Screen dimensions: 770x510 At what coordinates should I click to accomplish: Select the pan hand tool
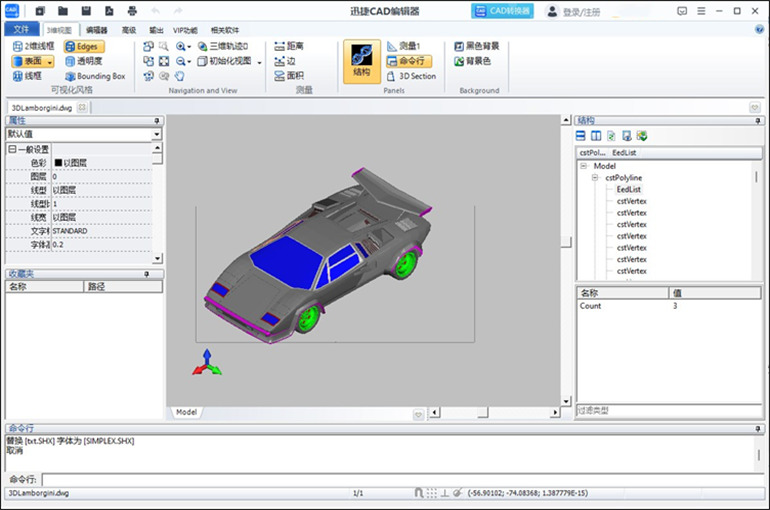coord(179,76)
